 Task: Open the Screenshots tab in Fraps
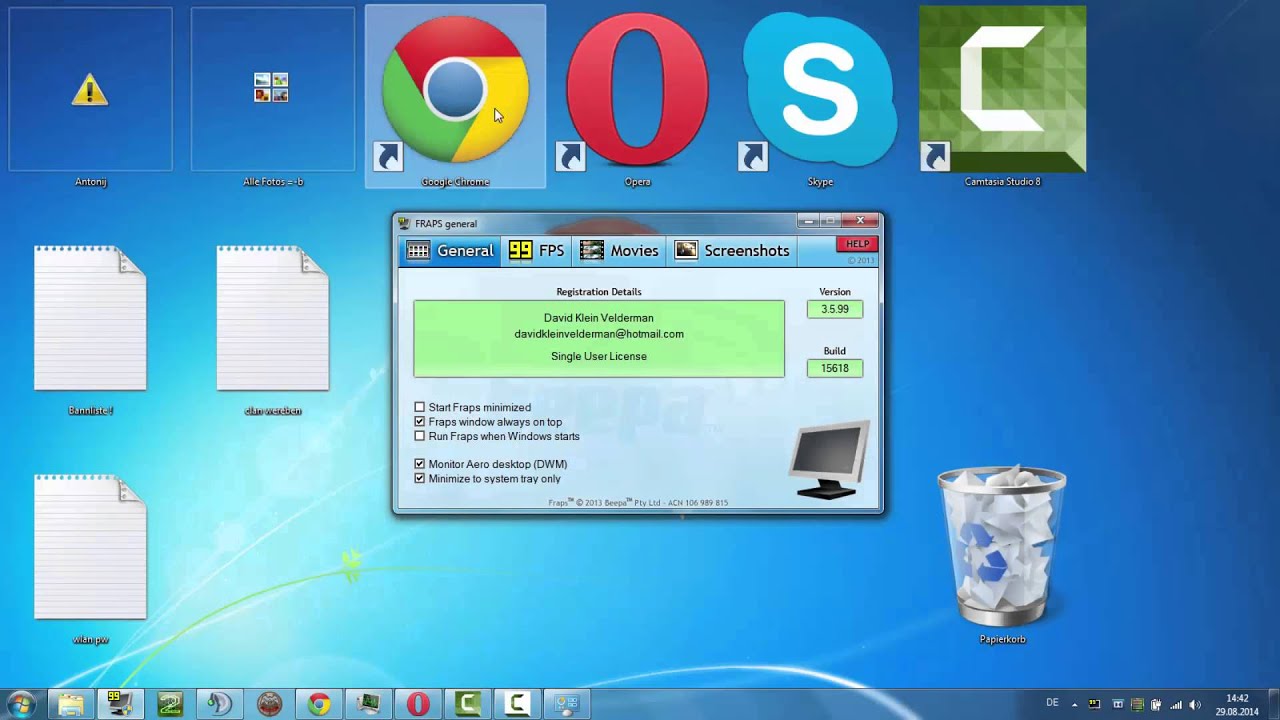(732, 251)
